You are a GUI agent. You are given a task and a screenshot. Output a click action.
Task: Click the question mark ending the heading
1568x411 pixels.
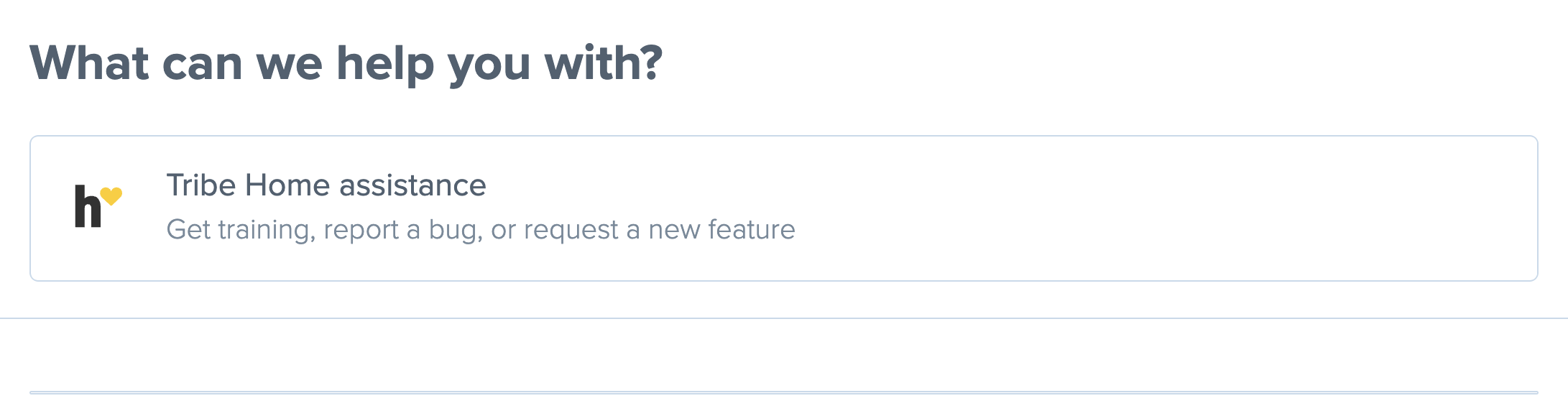(650, 62)
